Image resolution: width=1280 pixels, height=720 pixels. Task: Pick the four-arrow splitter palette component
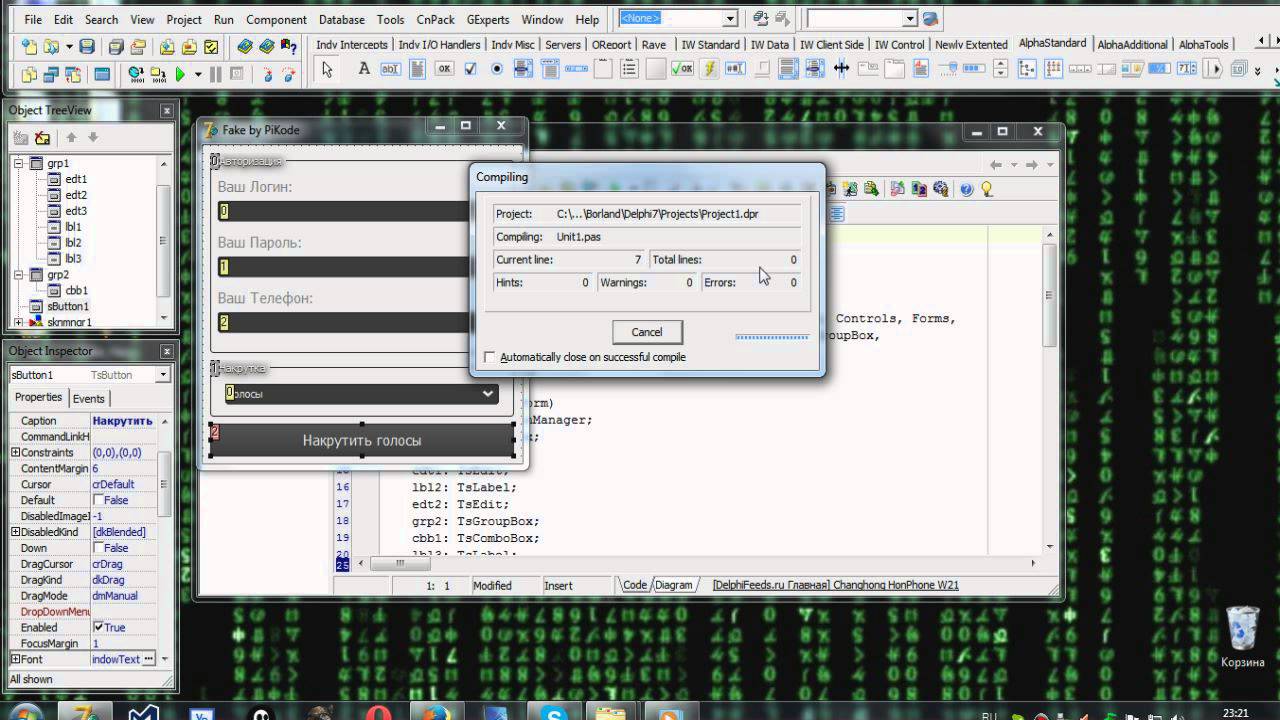pyautogui.click(x=841, y=69)
